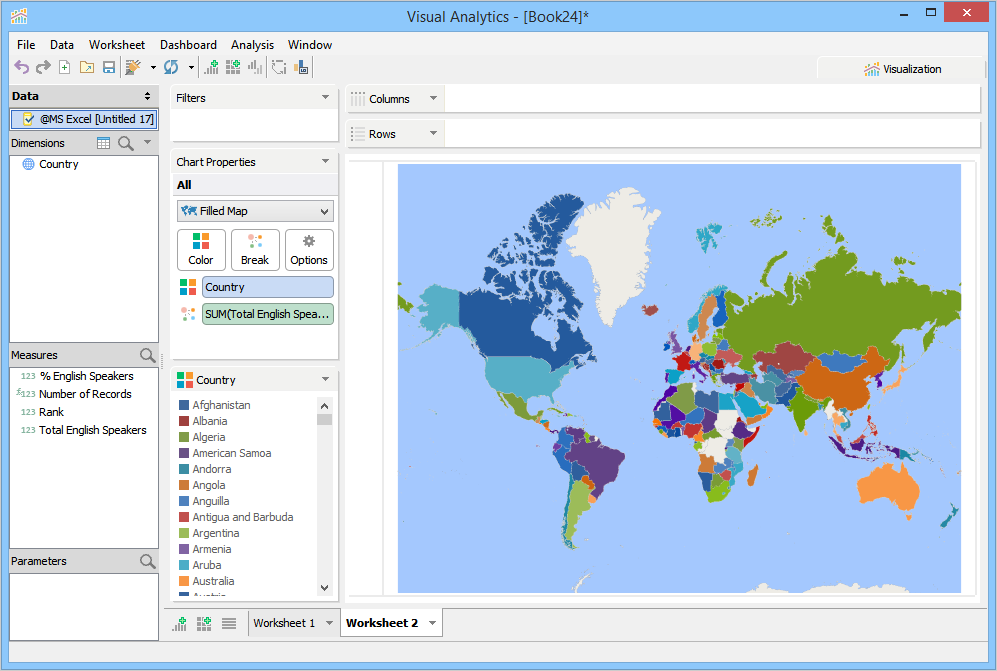Open the Filled Map chart type combo box
Viewport: 997px width, 671px height.
click(x=255, y=211)
